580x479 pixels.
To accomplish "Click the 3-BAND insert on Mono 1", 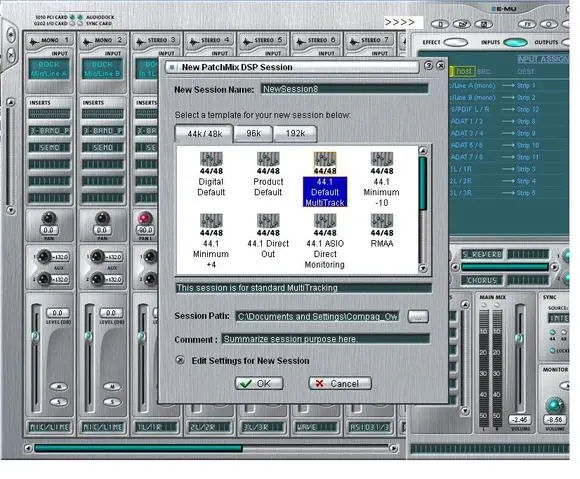I will (x=49, y=131).
